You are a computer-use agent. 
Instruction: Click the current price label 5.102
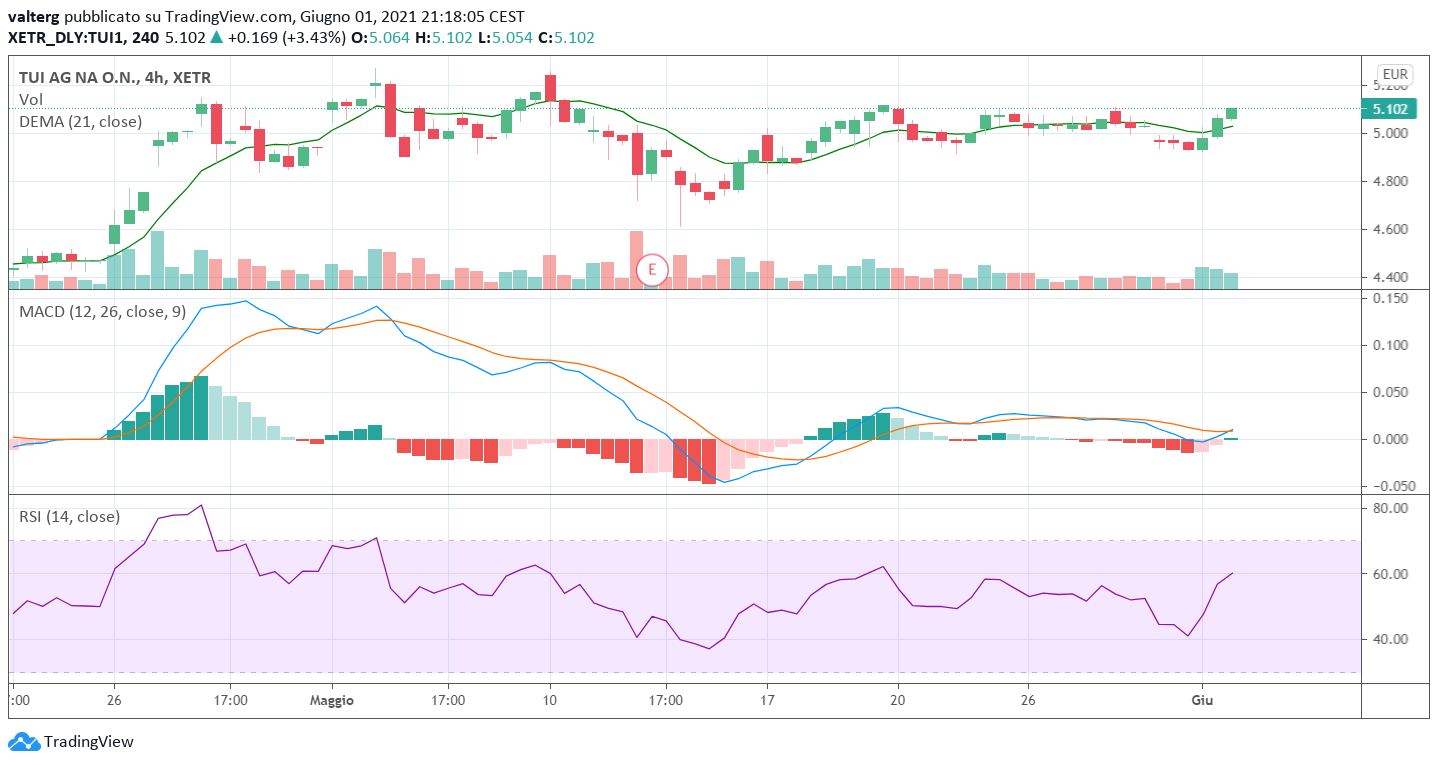tap(1391, 109)
